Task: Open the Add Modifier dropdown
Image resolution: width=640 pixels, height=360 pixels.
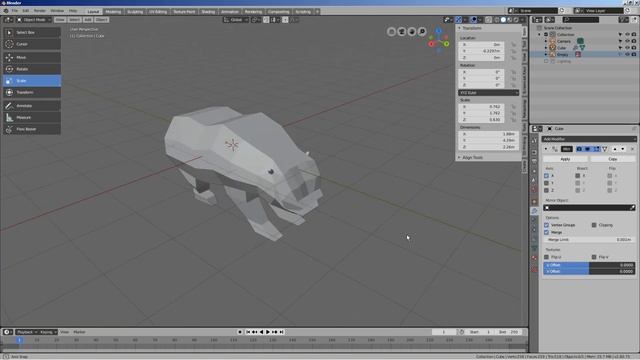Action: coord(589,139)
